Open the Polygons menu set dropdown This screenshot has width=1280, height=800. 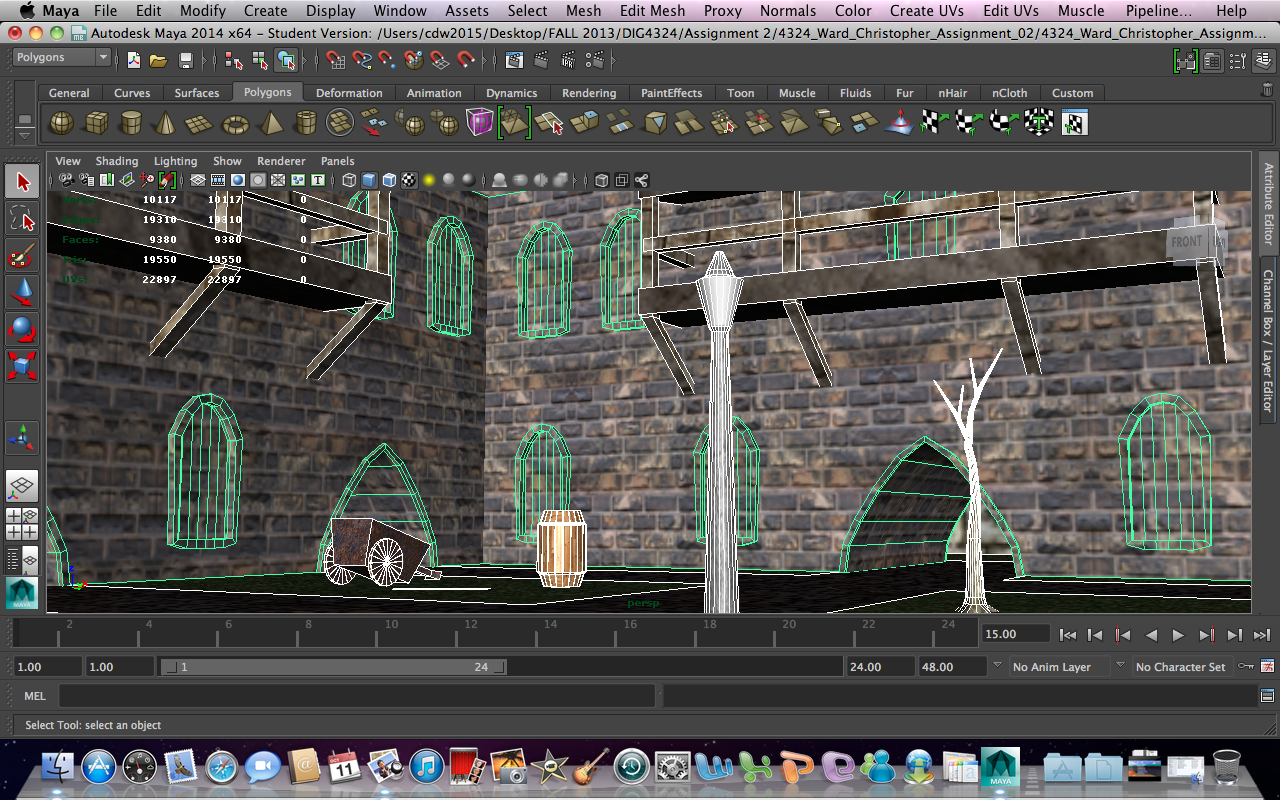pyautogui.click(x=62, y=58)
